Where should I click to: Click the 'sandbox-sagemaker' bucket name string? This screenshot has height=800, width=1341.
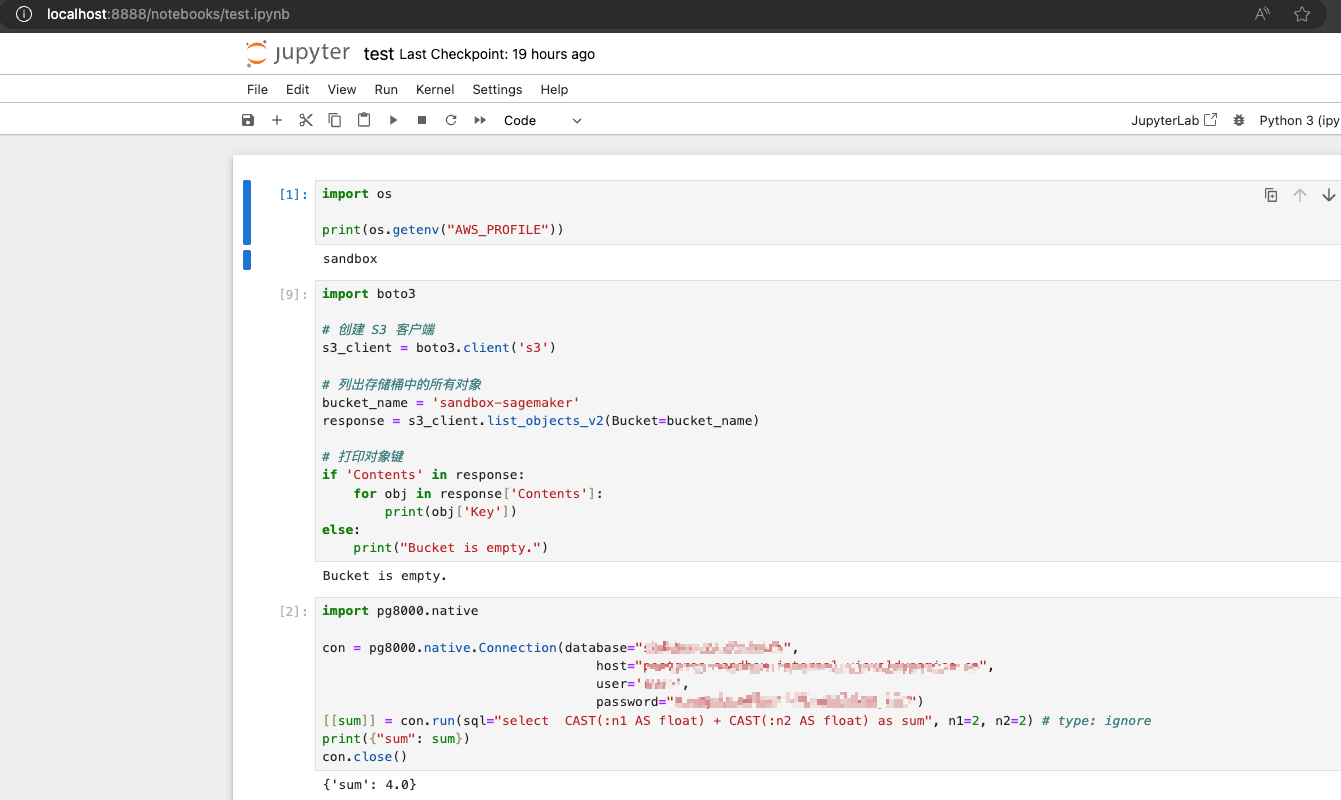click(x=505, y=402)
